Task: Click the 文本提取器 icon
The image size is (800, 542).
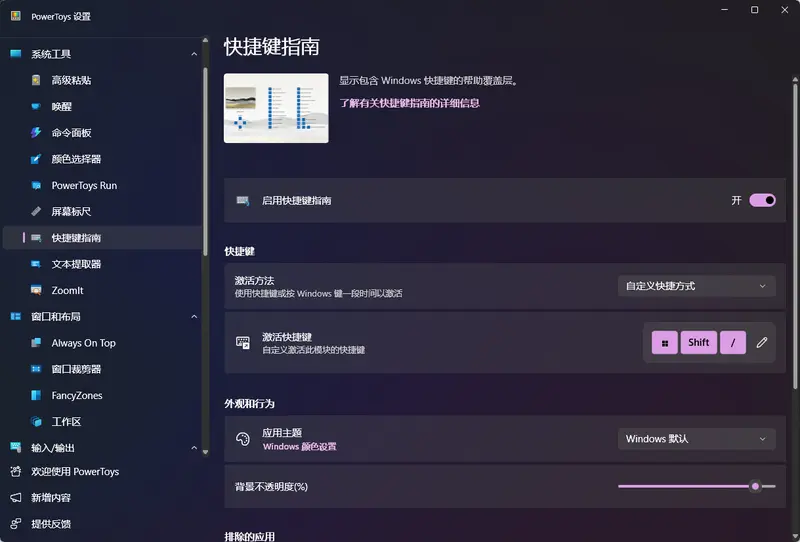Action: pyautogui.click(x=36, y=264)
